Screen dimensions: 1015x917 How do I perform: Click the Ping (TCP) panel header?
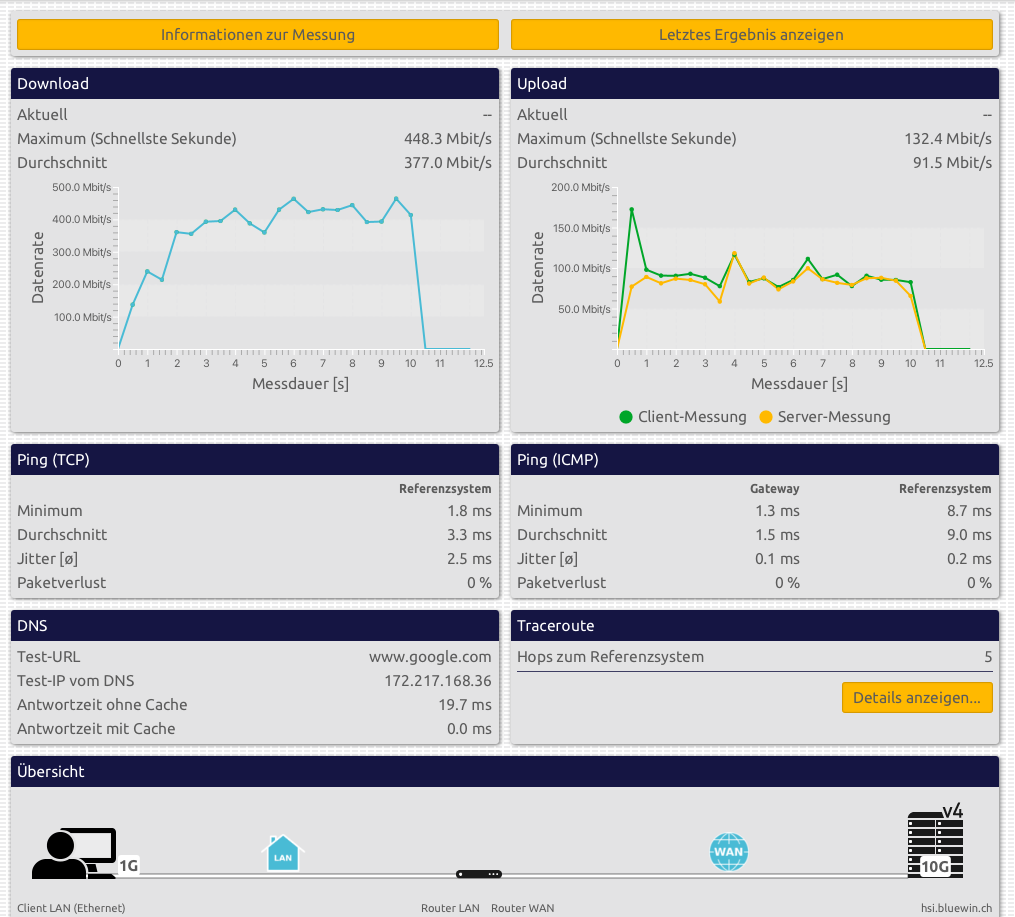255,459
